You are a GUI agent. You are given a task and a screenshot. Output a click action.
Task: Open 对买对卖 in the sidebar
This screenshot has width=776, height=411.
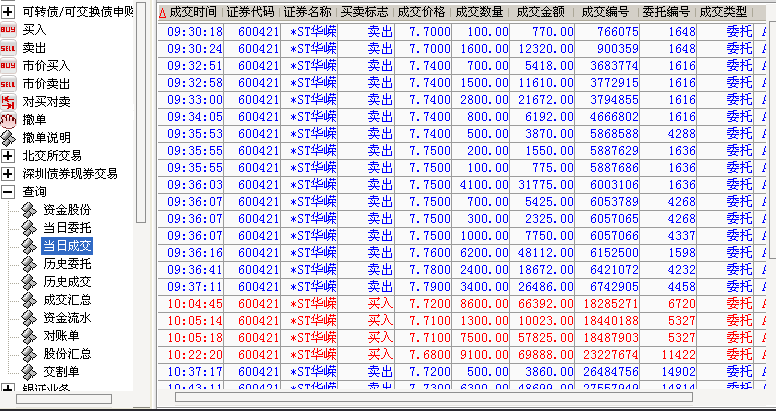[46, 102]
